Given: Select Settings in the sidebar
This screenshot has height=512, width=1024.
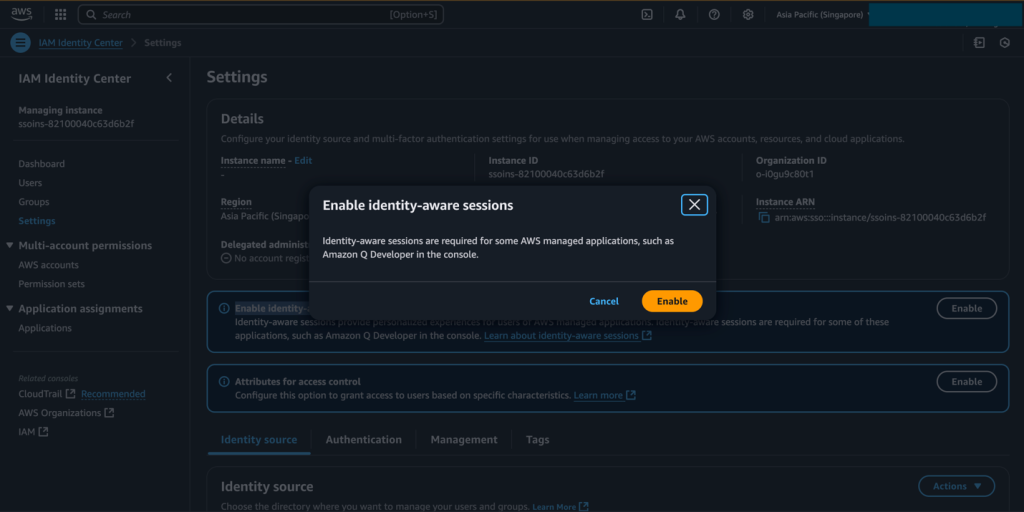Looking at the screenshot, I should point(37,221).
